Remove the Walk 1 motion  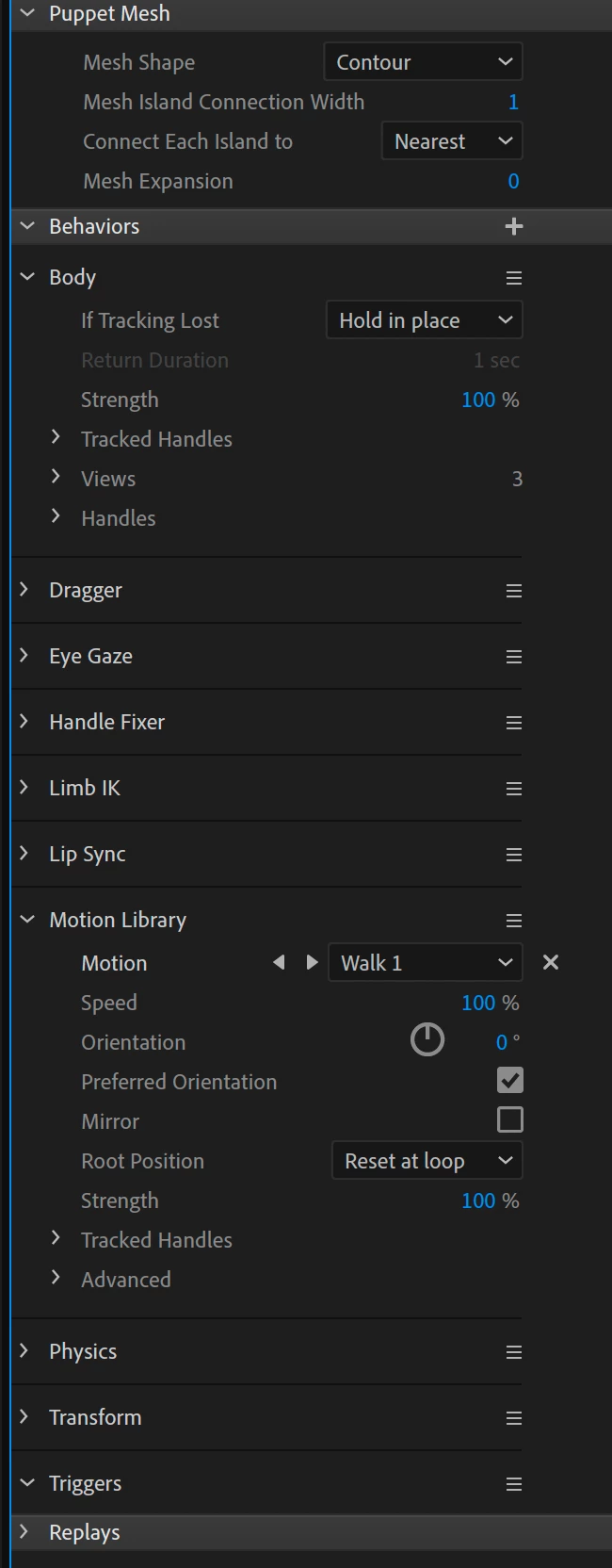551,962
